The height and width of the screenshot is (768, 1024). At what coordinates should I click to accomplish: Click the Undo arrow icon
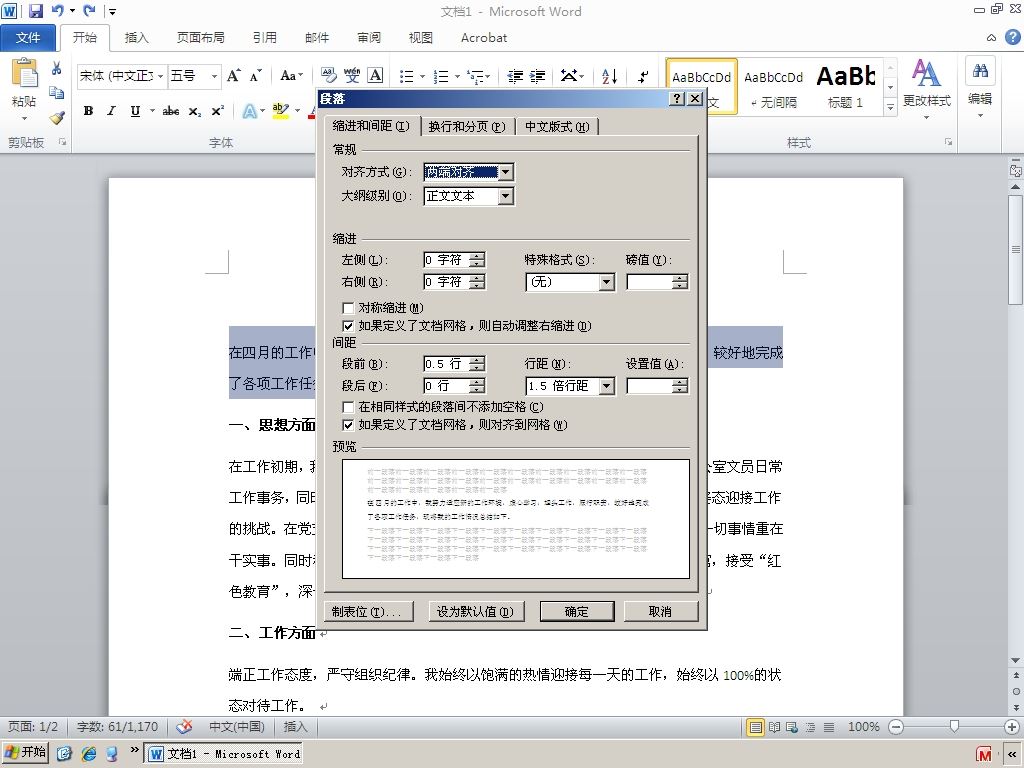[57, 10]
